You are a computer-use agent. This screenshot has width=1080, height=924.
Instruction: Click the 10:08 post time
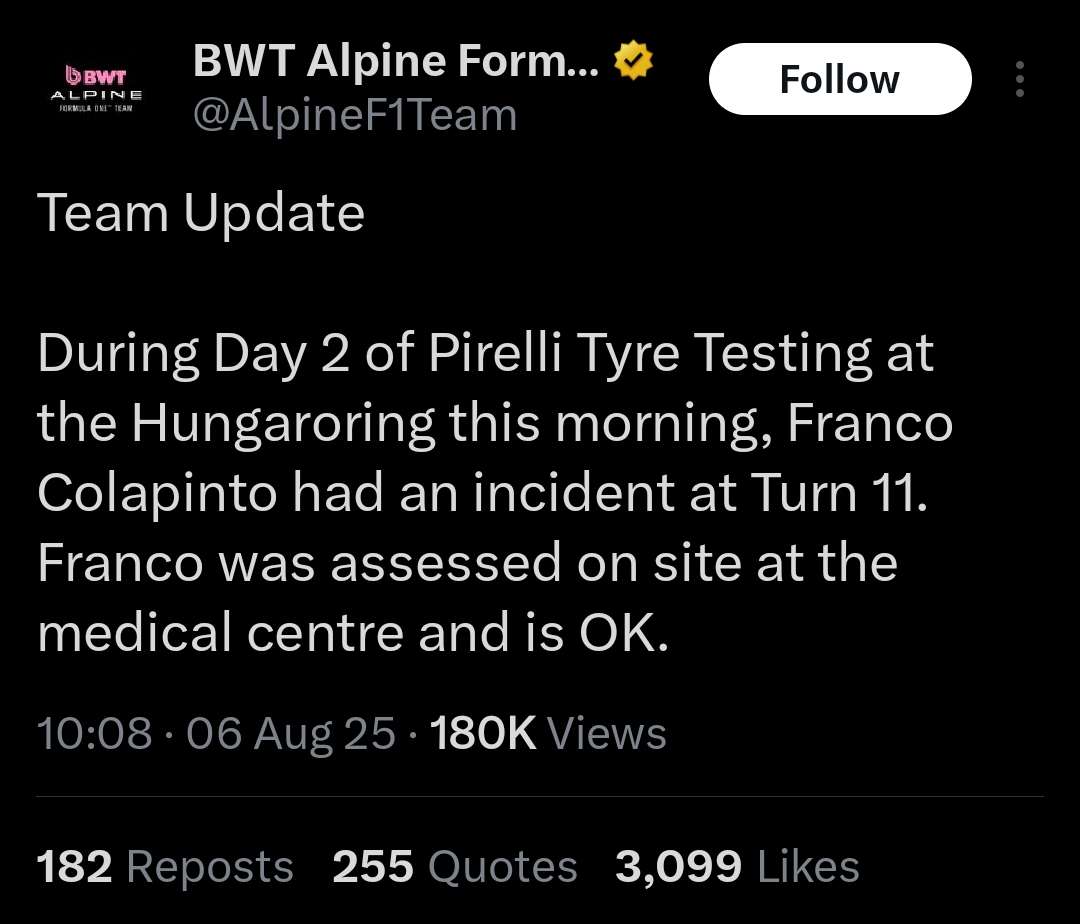(x=95, y=734)
